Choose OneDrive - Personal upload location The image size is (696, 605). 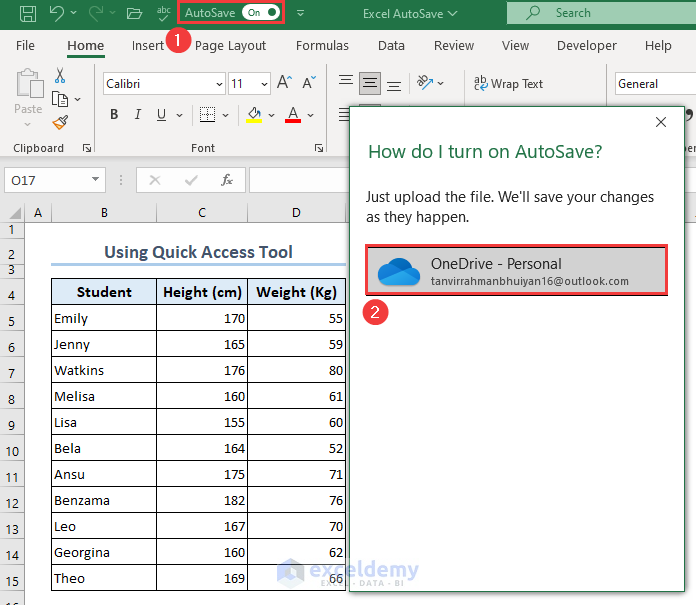pyautogui.click(x=516, y=270)
